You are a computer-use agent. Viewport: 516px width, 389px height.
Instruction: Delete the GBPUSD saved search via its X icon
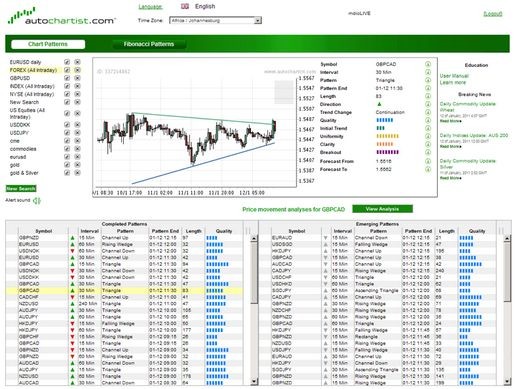[77, 78]
